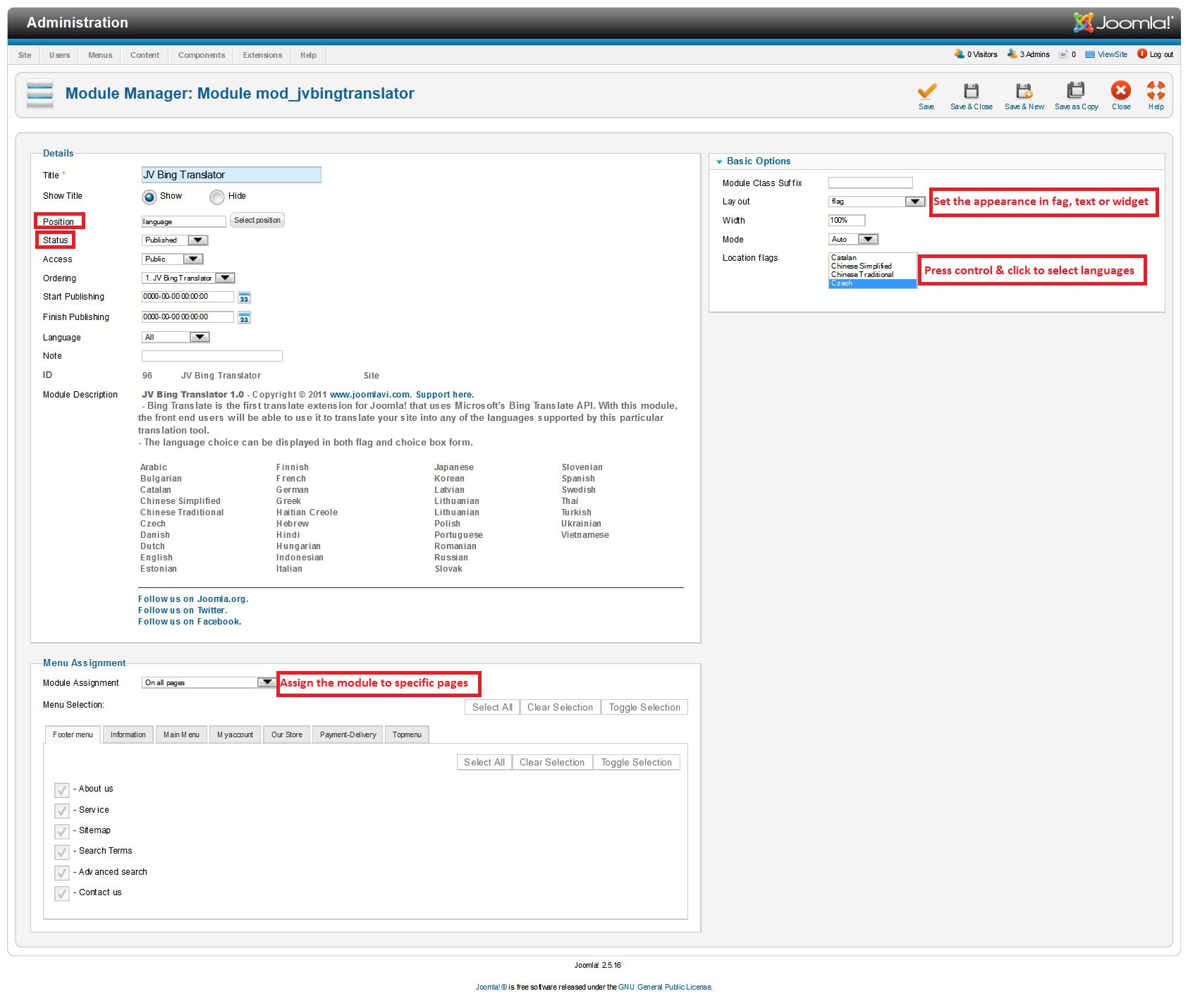Open the Mode Auto dropdown
Image resolution: width=1188 pixels, height=1008 pixels.
pyautogui.click(x=853, y=240)
